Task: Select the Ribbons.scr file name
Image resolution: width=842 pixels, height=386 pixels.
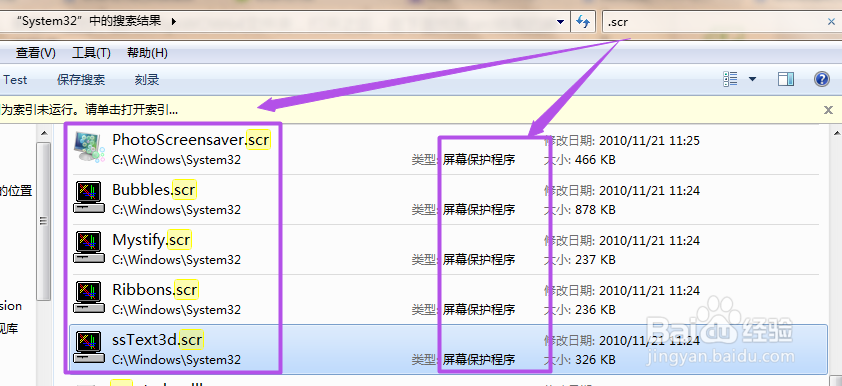Action: (x=155, y=290)
